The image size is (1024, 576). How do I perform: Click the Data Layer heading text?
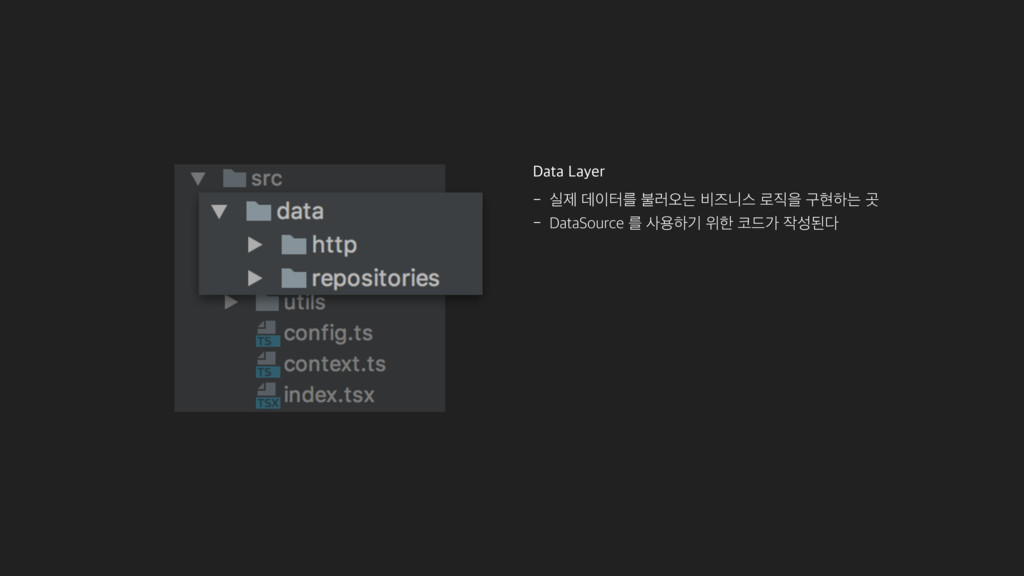[x=569, y=172]
